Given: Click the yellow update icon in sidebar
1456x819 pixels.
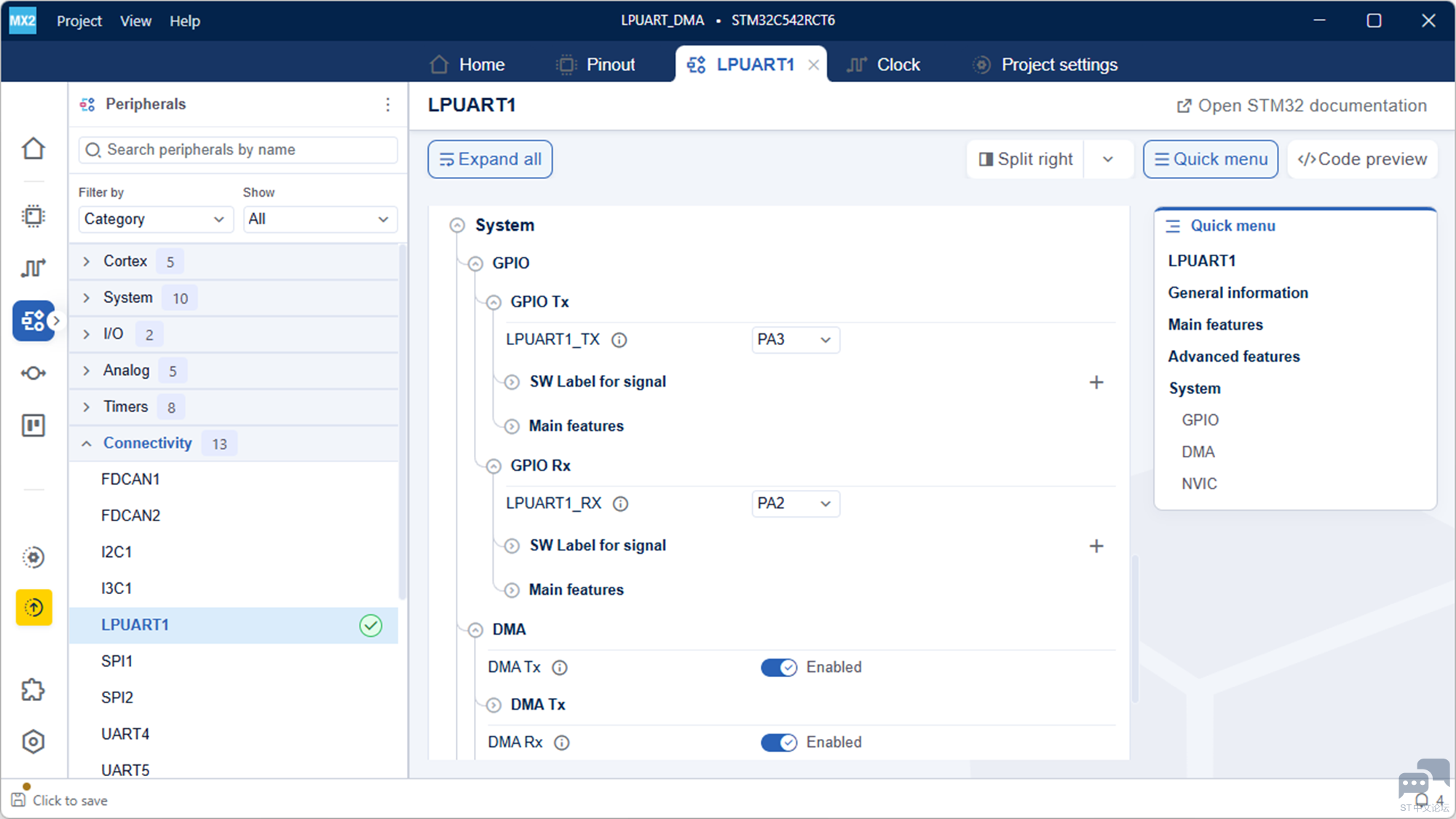Looking at the screenshot, I should point(33,607).
